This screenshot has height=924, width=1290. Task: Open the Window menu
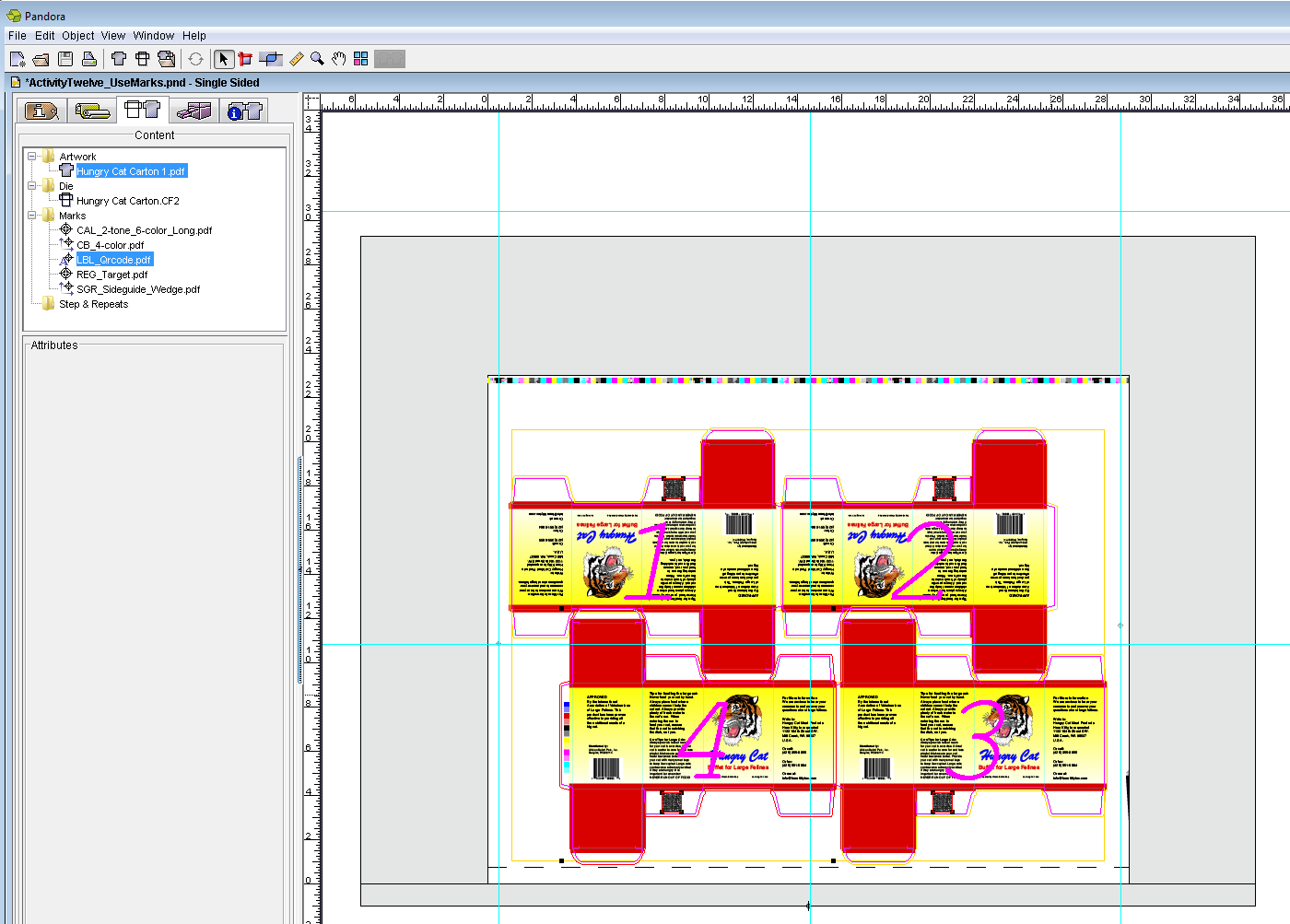point(153,36)
